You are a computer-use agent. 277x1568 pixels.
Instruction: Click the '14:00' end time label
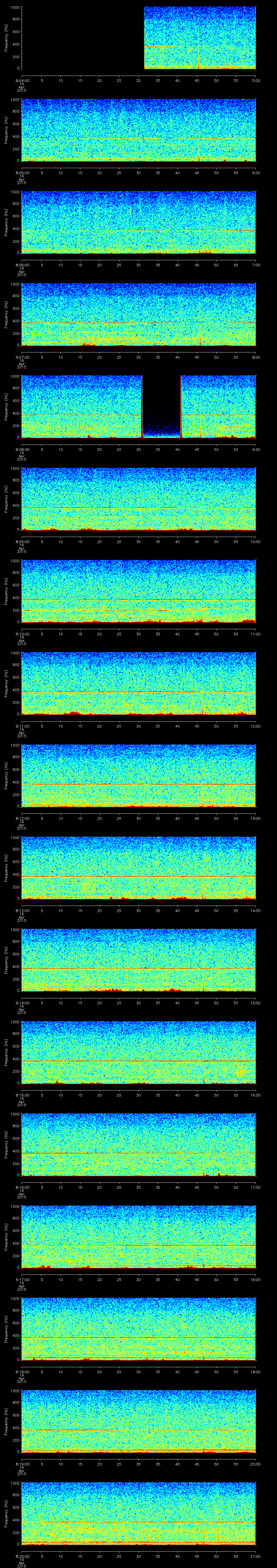click(x=255, y=910)
